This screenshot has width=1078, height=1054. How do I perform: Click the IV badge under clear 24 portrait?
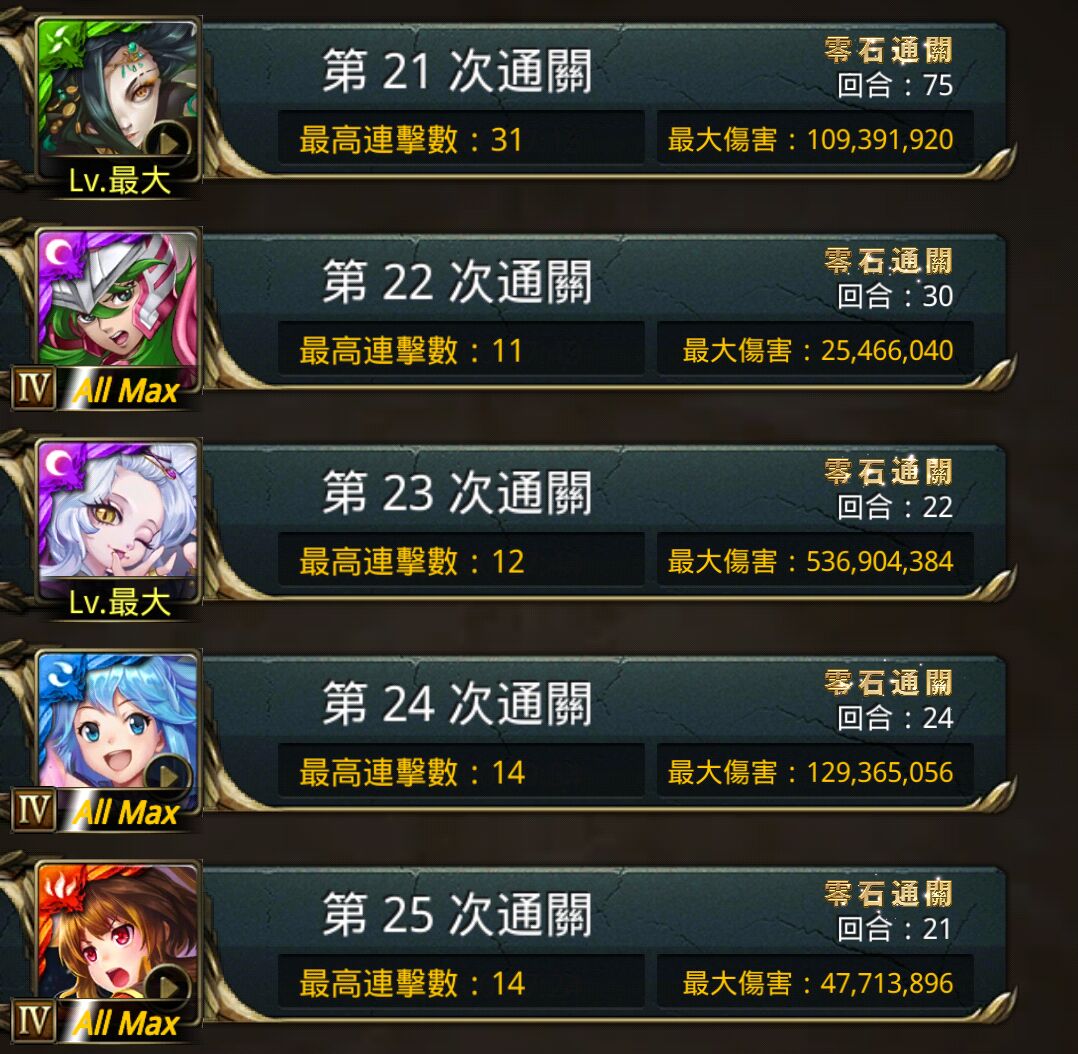[x=34, y=810]
